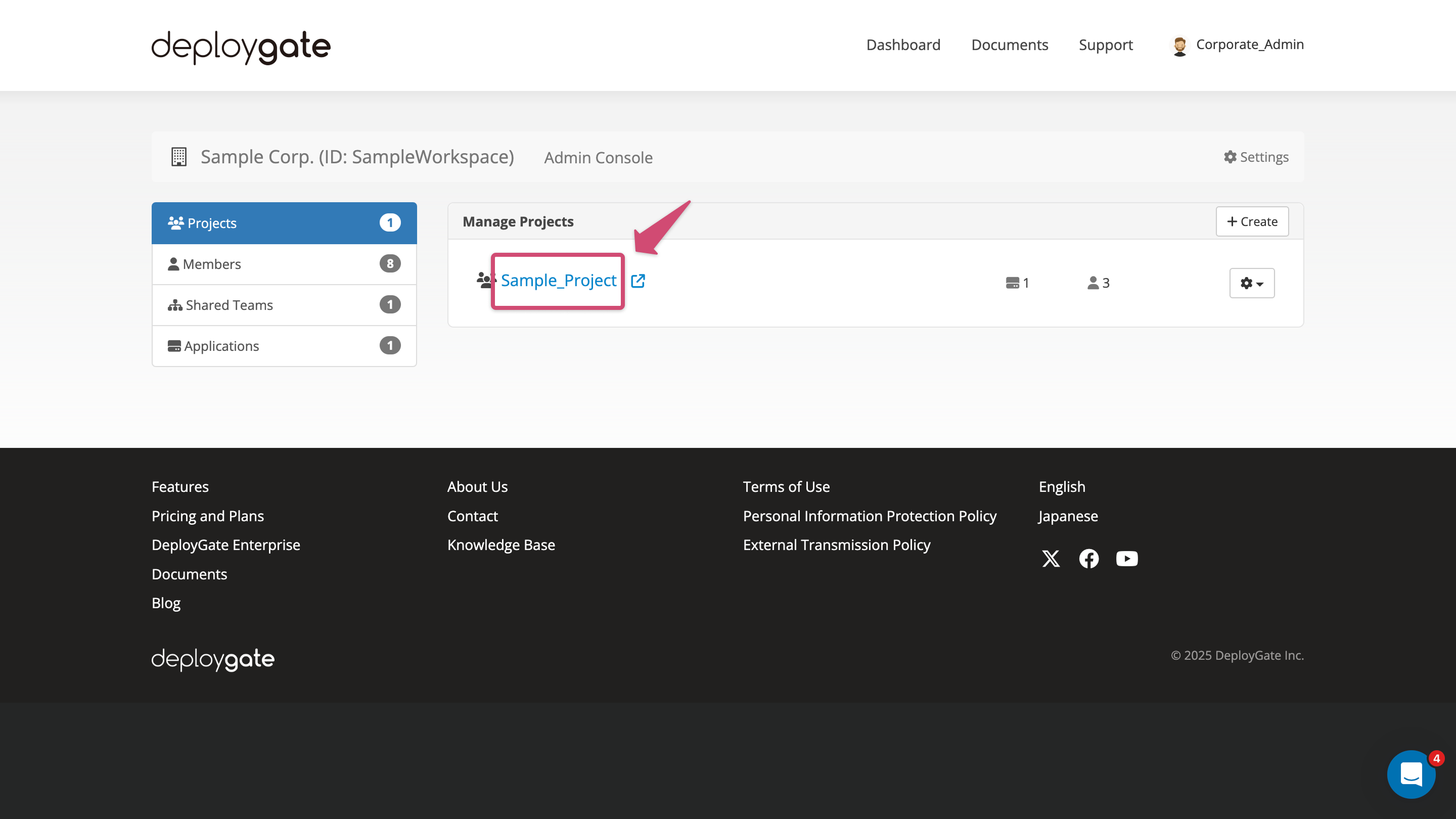1456x819 pixels.
Task: Expand the Shared Teams section
Action: [x=229, y=305]
